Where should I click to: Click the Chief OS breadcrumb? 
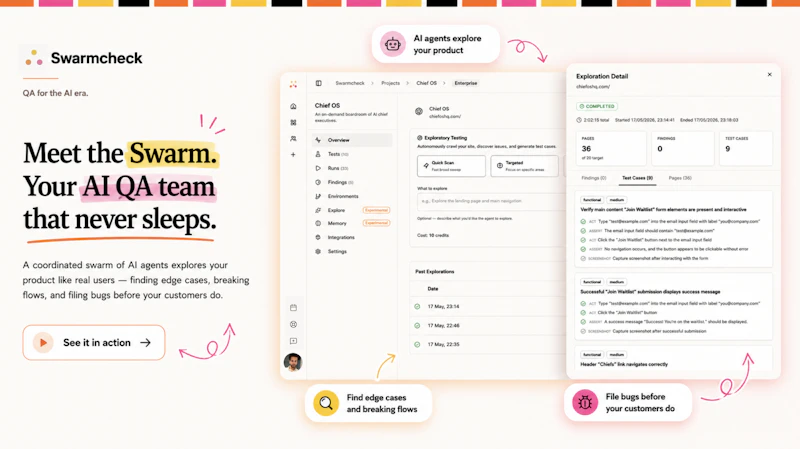pyautogui.click(x=427, y=83)
